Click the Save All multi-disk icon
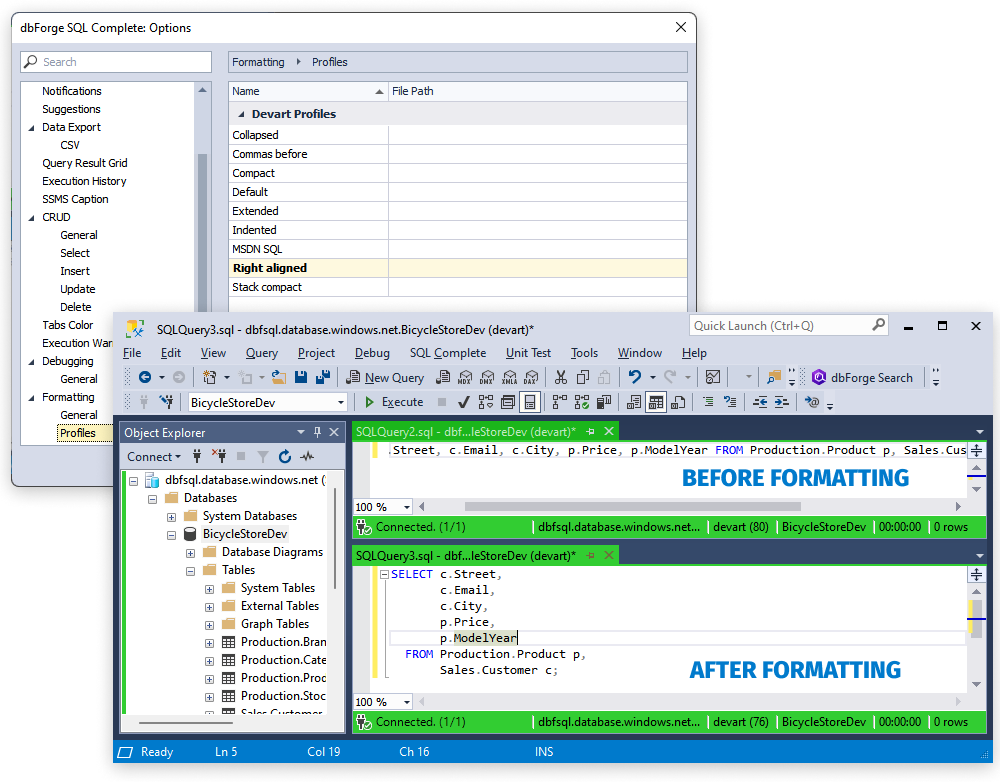The image size is (1000, 782). tap(323, 378)
